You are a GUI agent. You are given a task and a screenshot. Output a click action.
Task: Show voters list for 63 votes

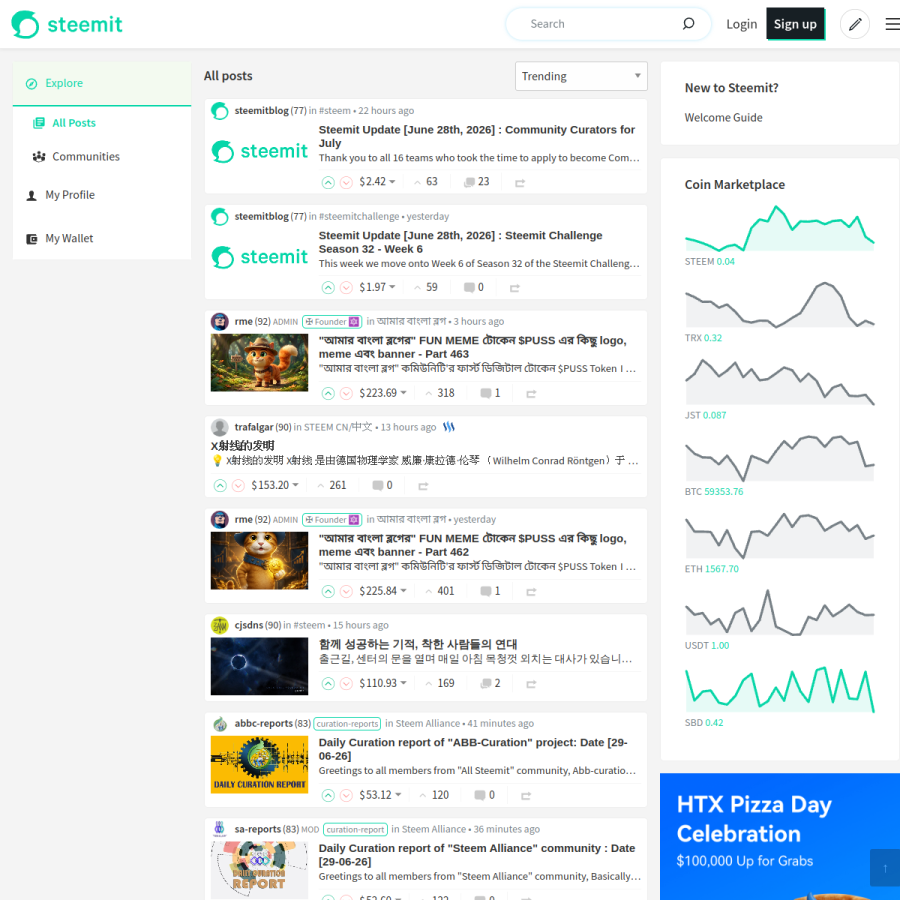click(426, 182)
